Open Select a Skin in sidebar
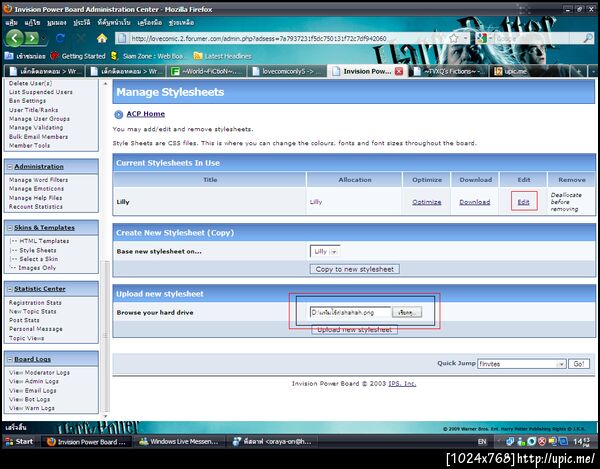This screenshot has height=469, width=600. (39, 259)
